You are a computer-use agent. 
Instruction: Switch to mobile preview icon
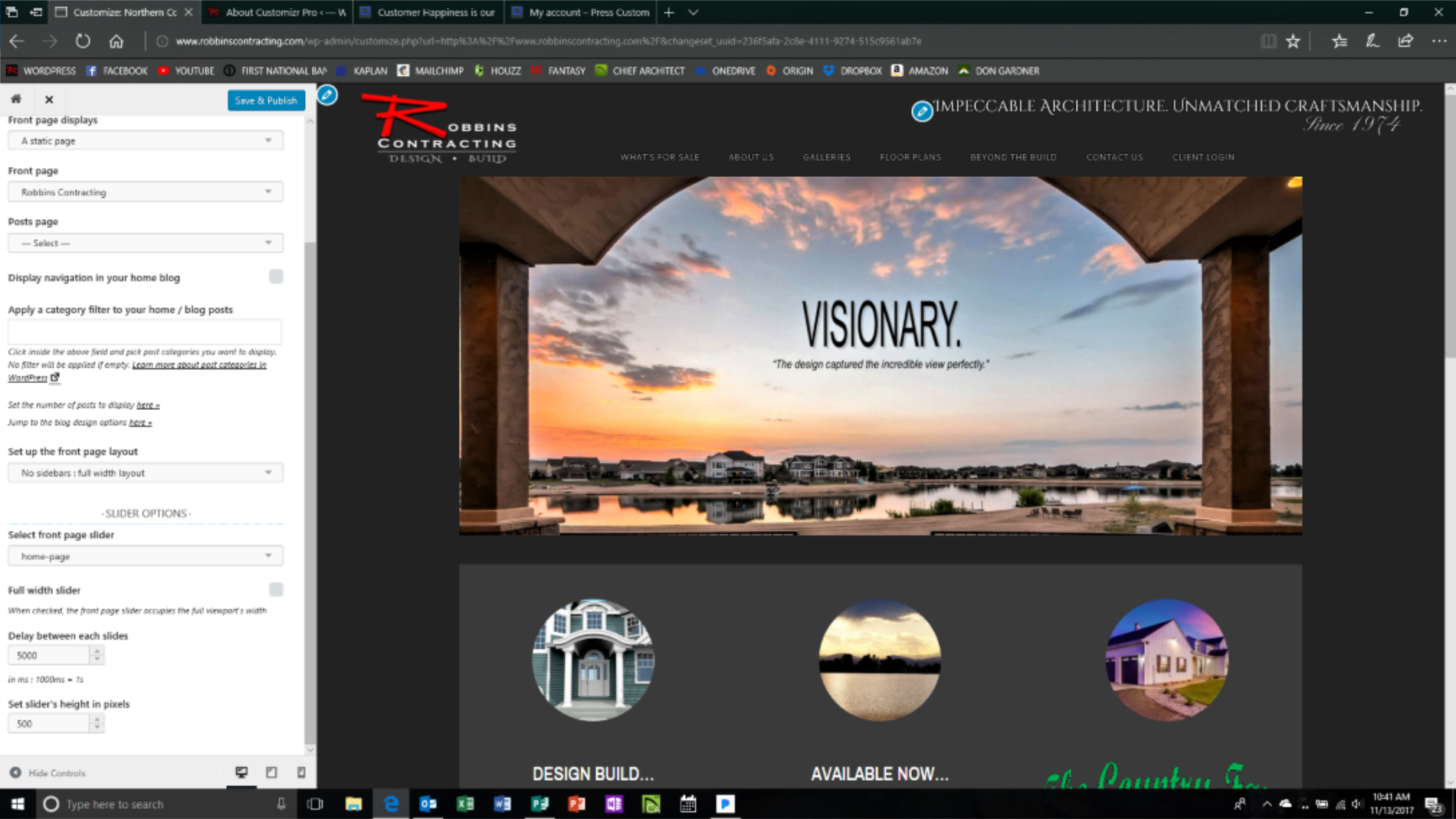[x=301, y=772]
